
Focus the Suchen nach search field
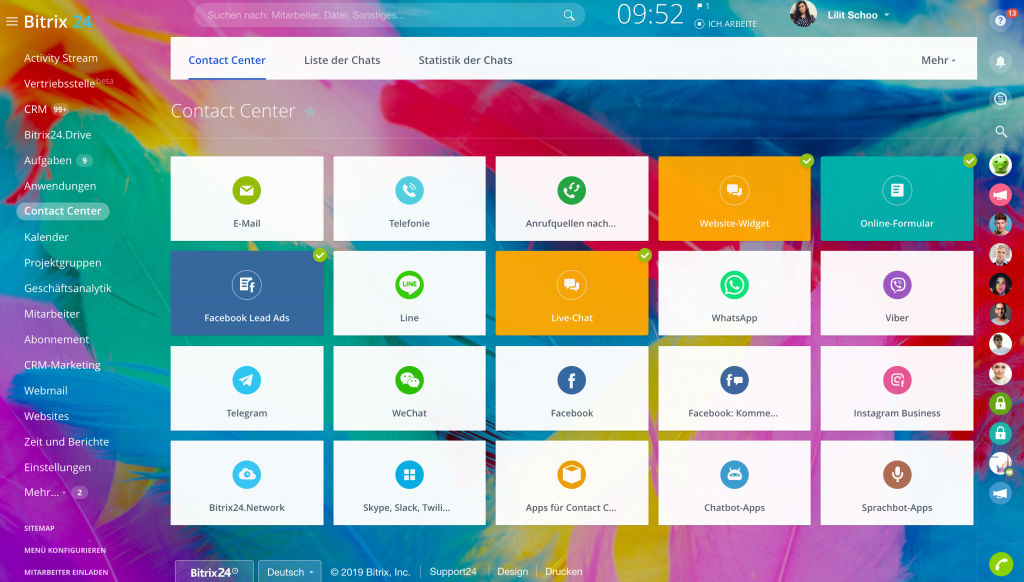click(389, 15)
